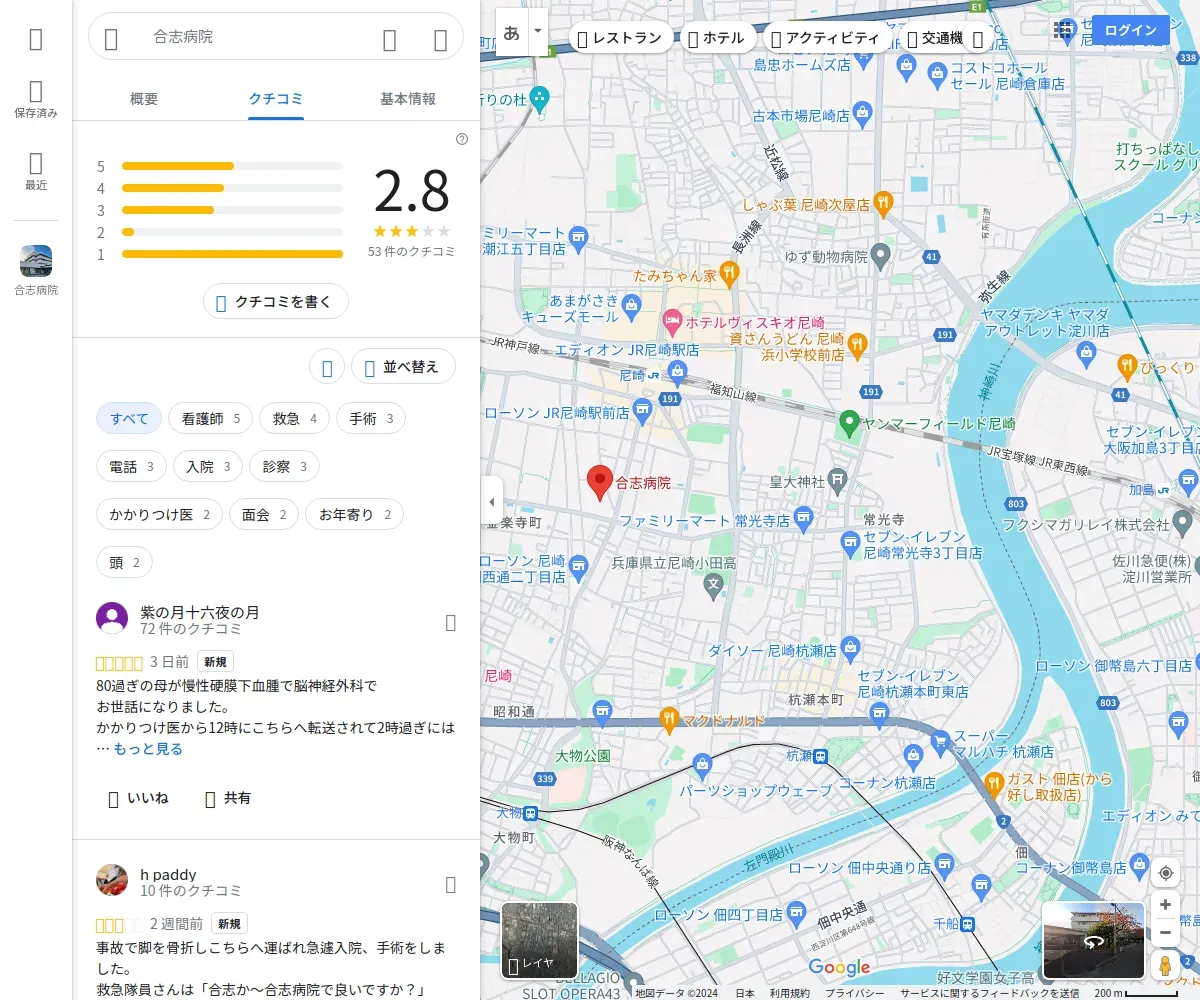Collapse the side panel arrow

click(x=491, y=500)
